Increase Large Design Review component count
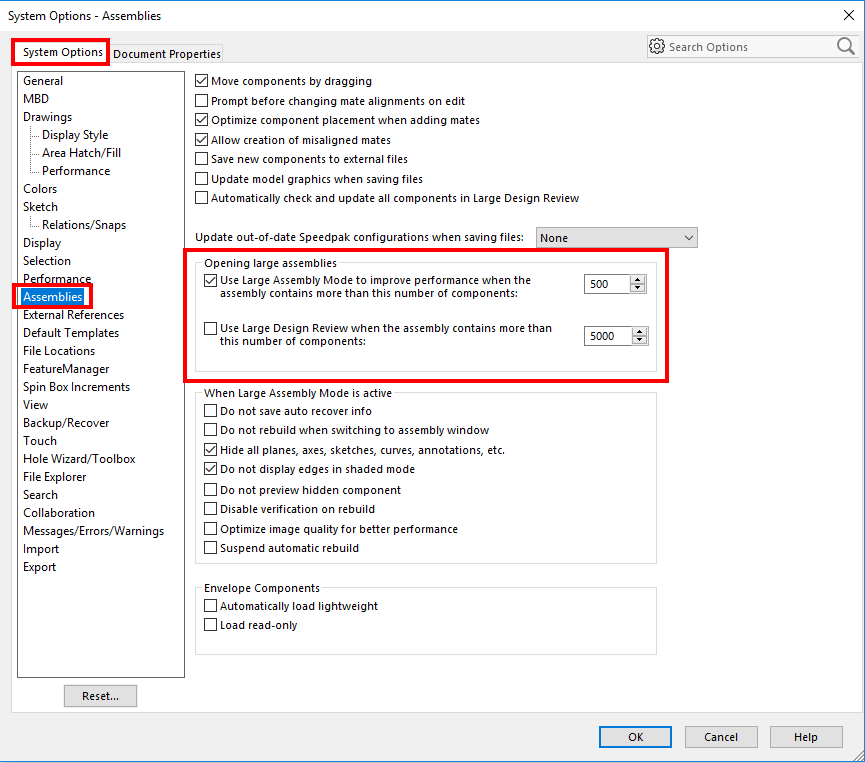The image size is (865, 763). (x=639, y=332)
